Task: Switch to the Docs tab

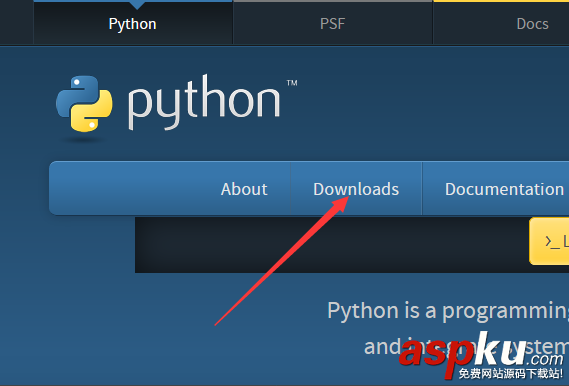Action: click(532, 23)
